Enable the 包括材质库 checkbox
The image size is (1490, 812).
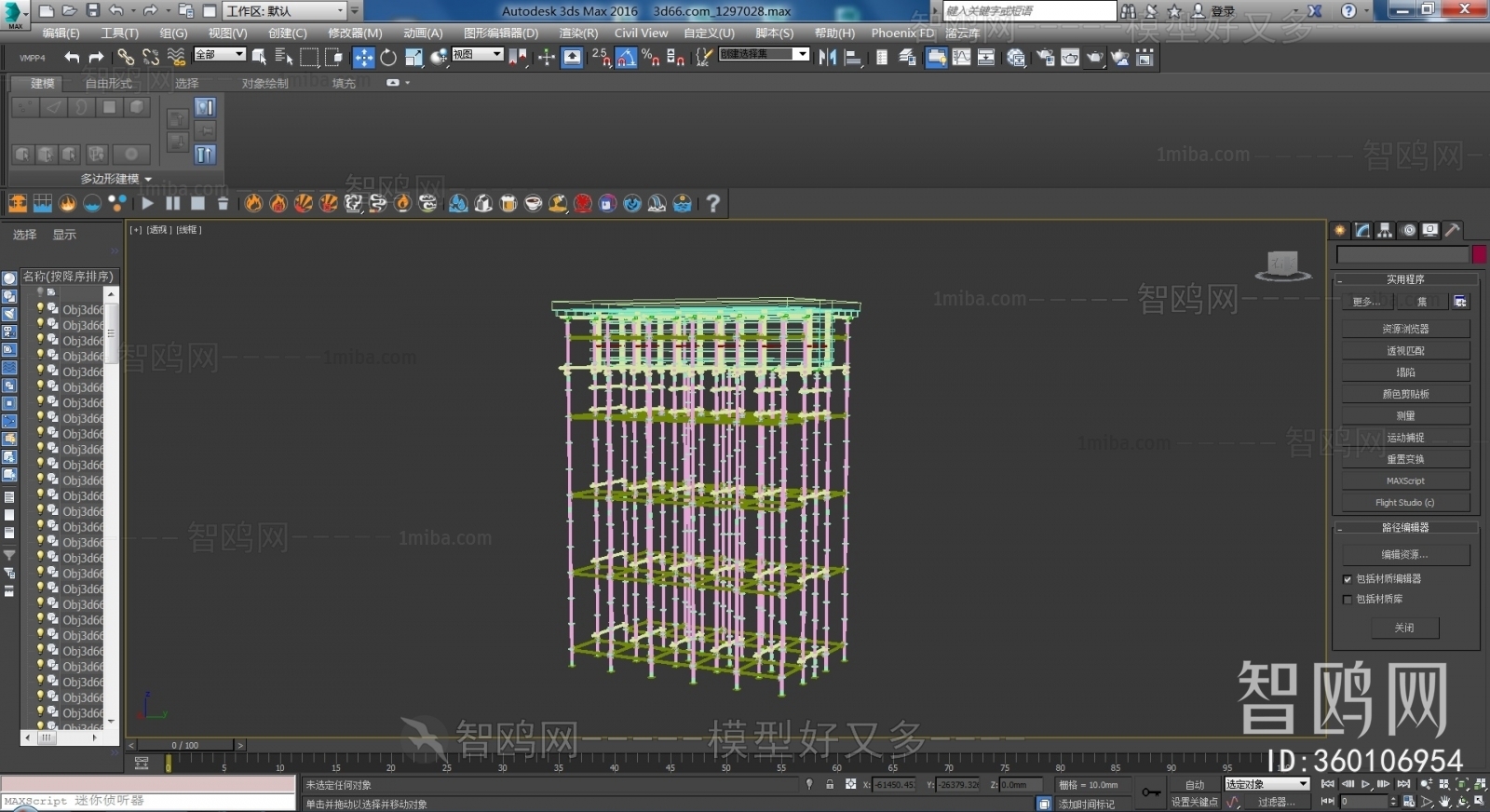coord(1347,600)
